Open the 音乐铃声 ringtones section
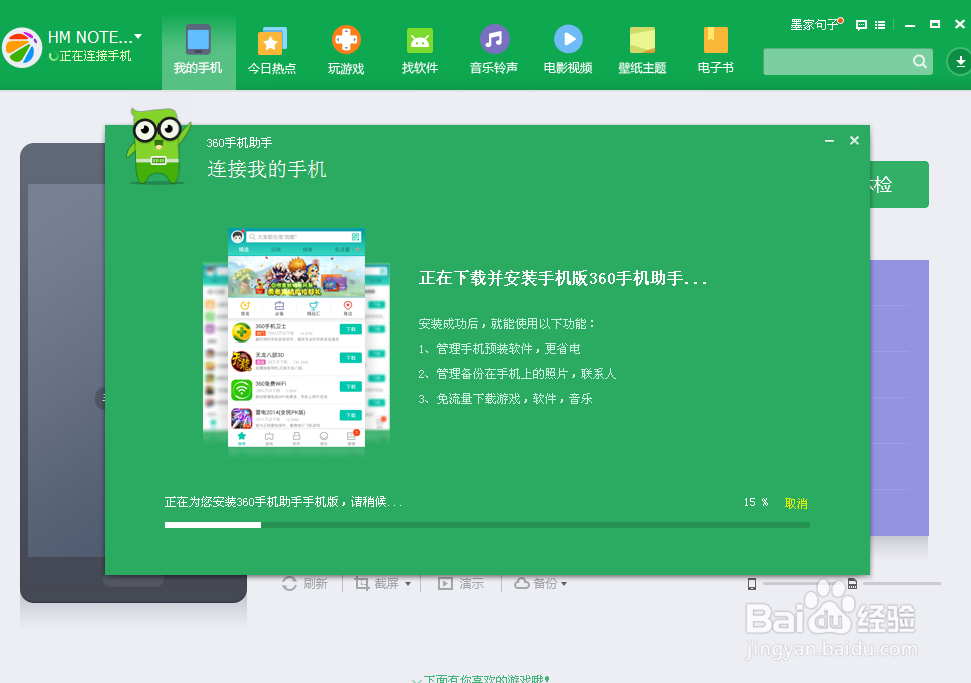Viewport: 971px width, 683px height. 493,50
